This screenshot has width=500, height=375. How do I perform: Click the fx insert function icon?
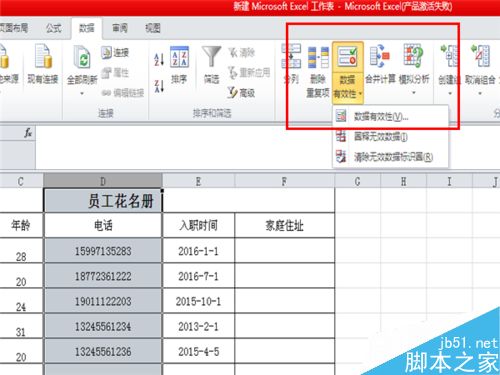28,133
